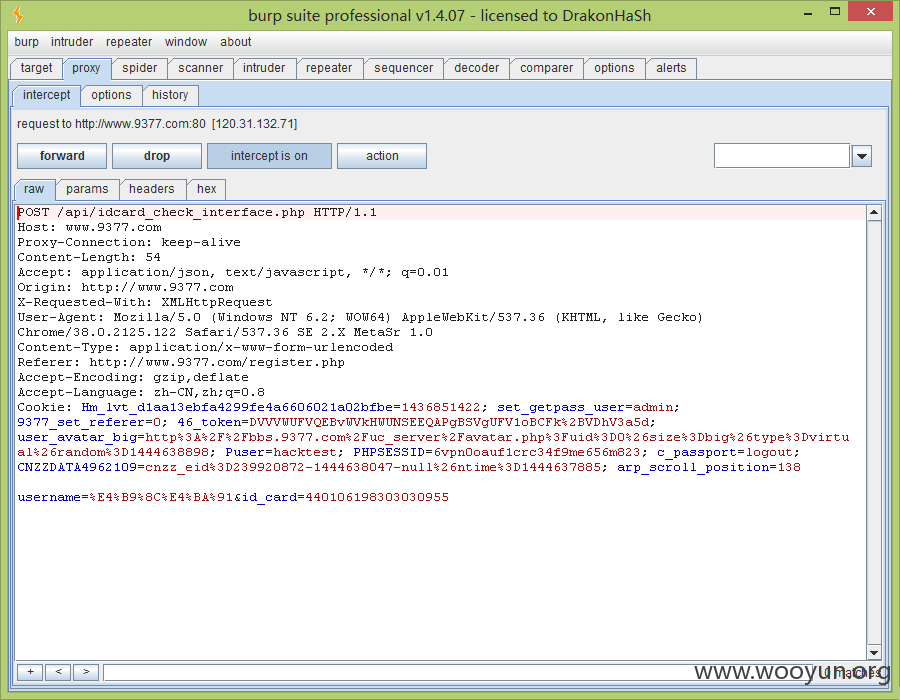Select the intercept sub-tab

[x=46, y=95]
